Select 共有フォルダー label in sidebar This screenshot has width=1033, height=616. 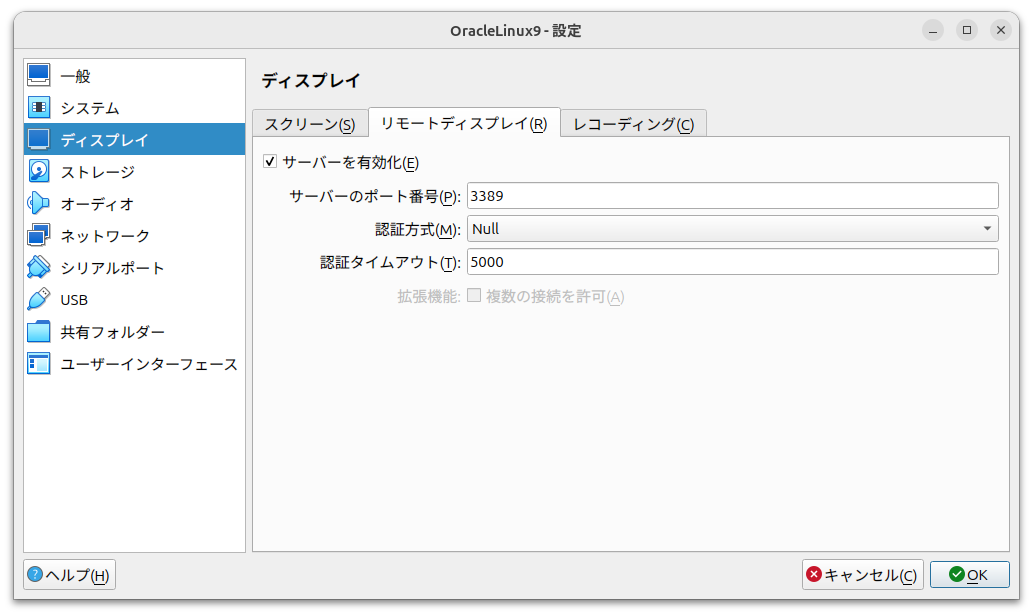click(x=113, y=332)
